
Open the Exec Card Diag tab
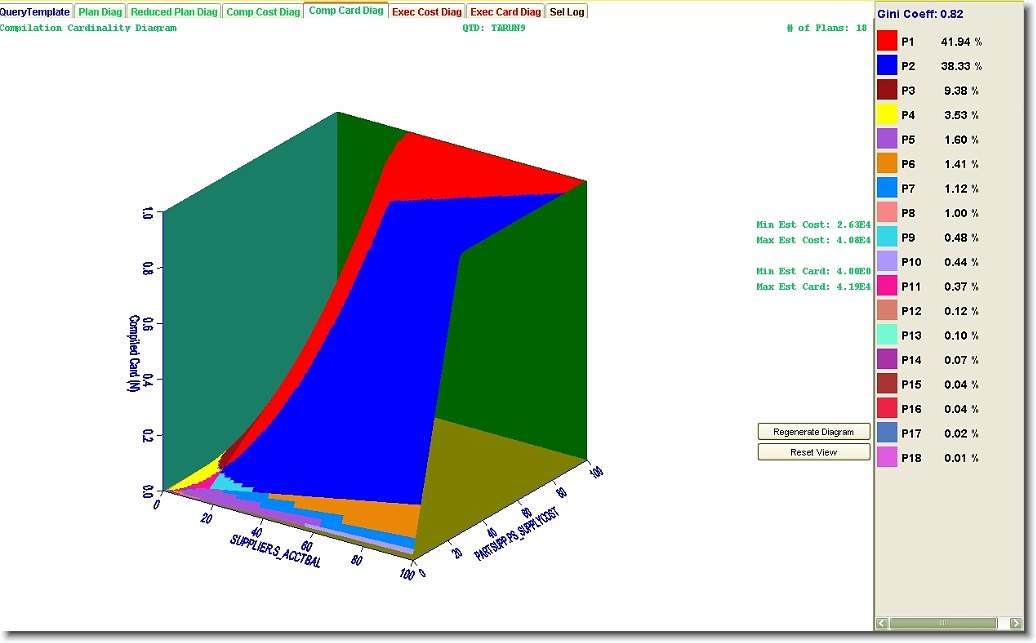(x=505, y=12)
